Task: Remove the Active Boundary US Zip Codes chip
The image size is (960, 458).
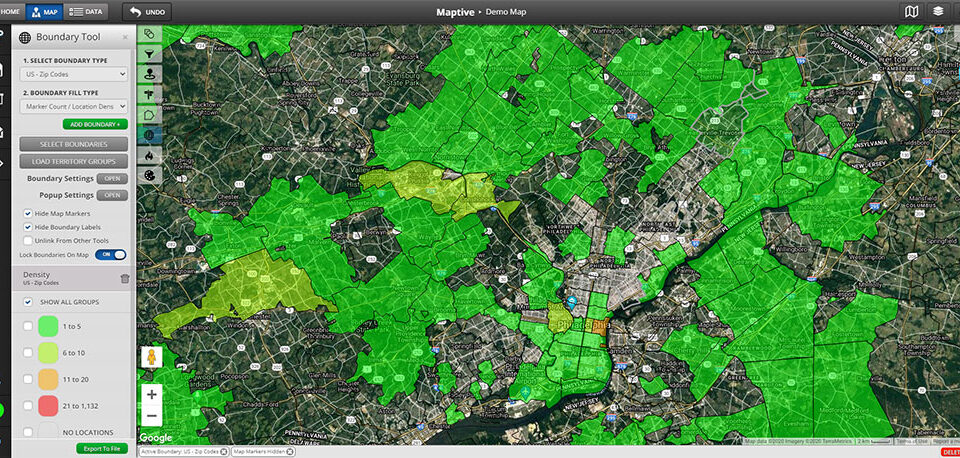Action: tap(223, 451)
